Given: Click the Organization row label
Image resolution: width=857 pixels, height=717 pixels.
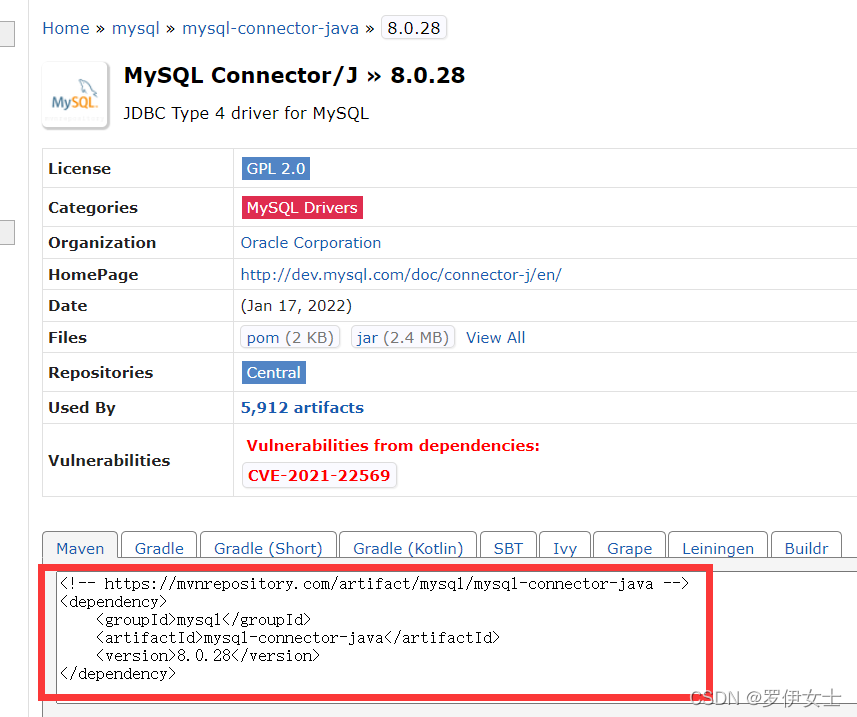Looking at the screenshot, I should click(102, 243).
